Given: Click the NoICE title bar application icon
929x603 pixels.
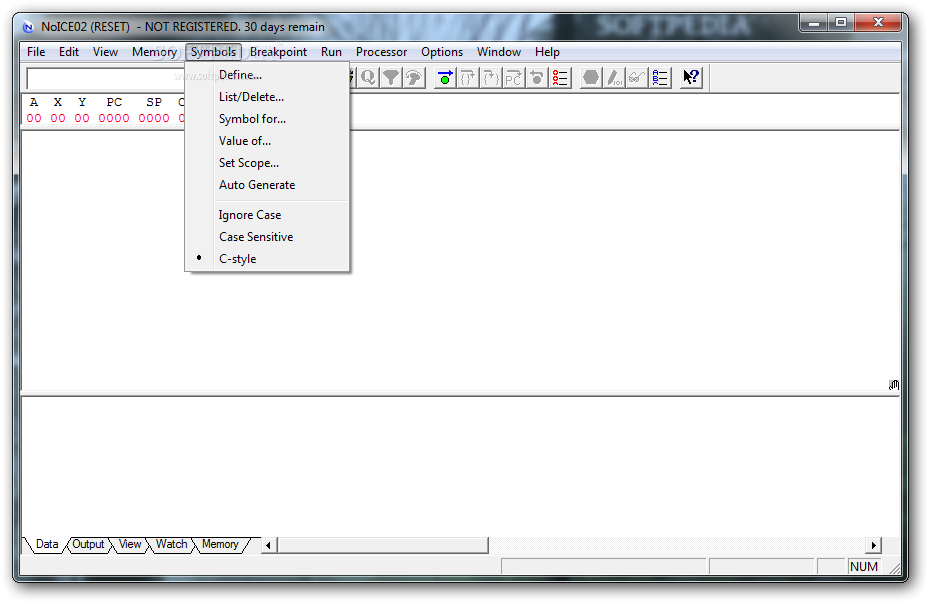Looking at the screenshot, I should click(x=28, y=27).
